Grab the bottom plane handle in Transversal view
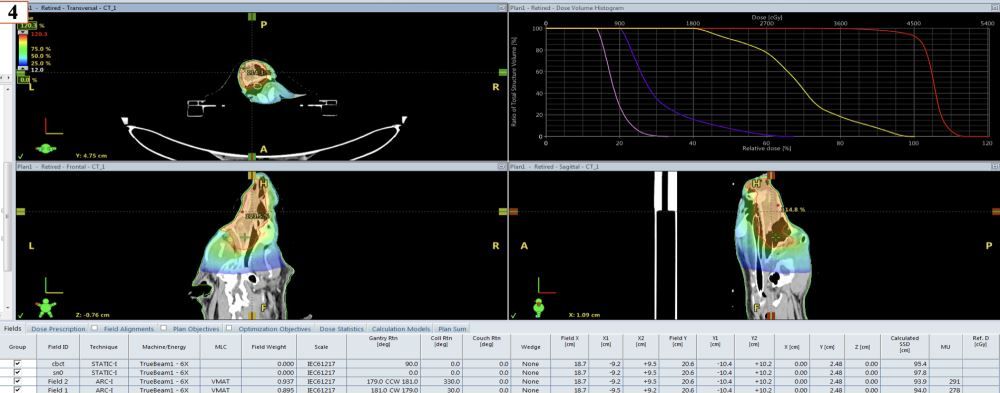Screen dimensions: 1000x393 [252, 156]
